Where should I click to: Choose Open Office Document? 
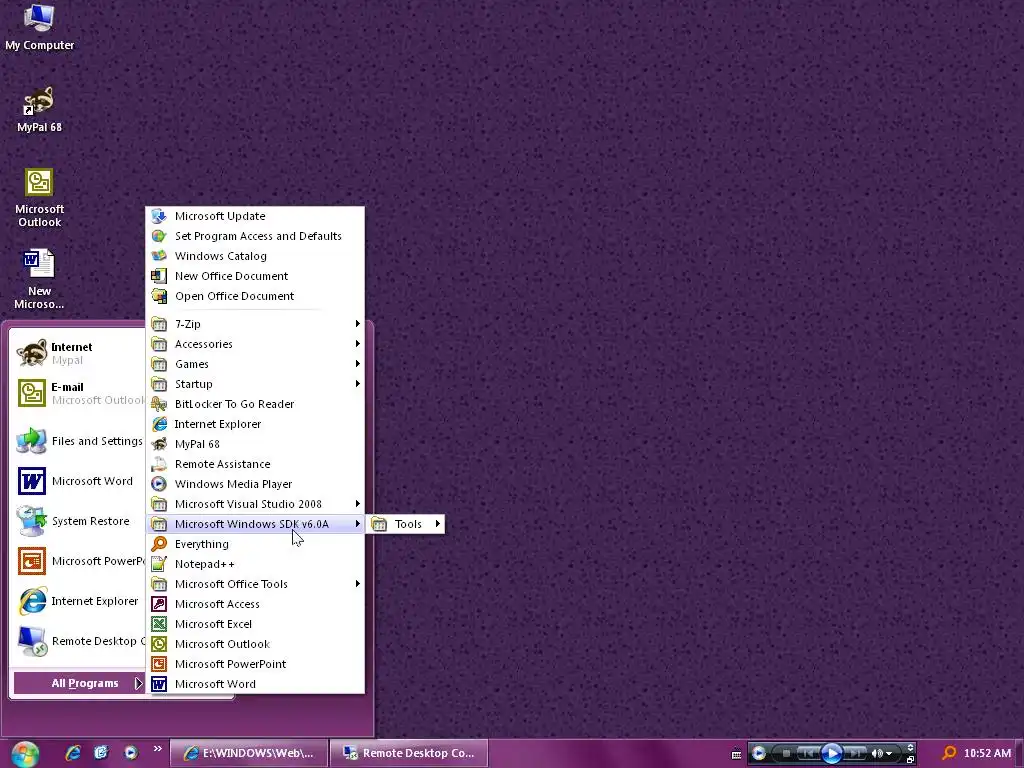click(x=255, y=296)
